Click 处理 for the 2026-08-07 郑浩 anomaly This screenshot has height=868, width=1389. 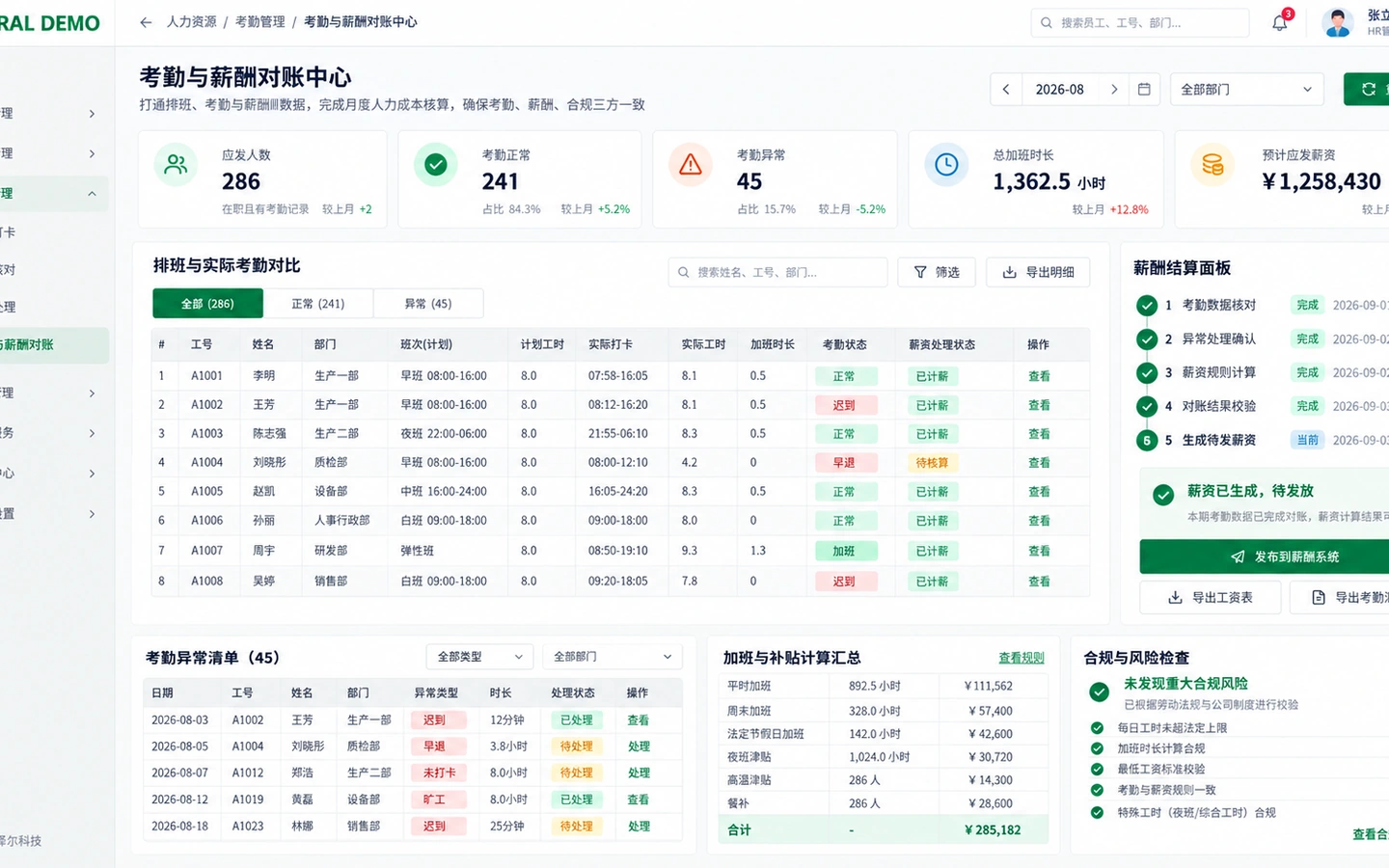click(639, 773)
